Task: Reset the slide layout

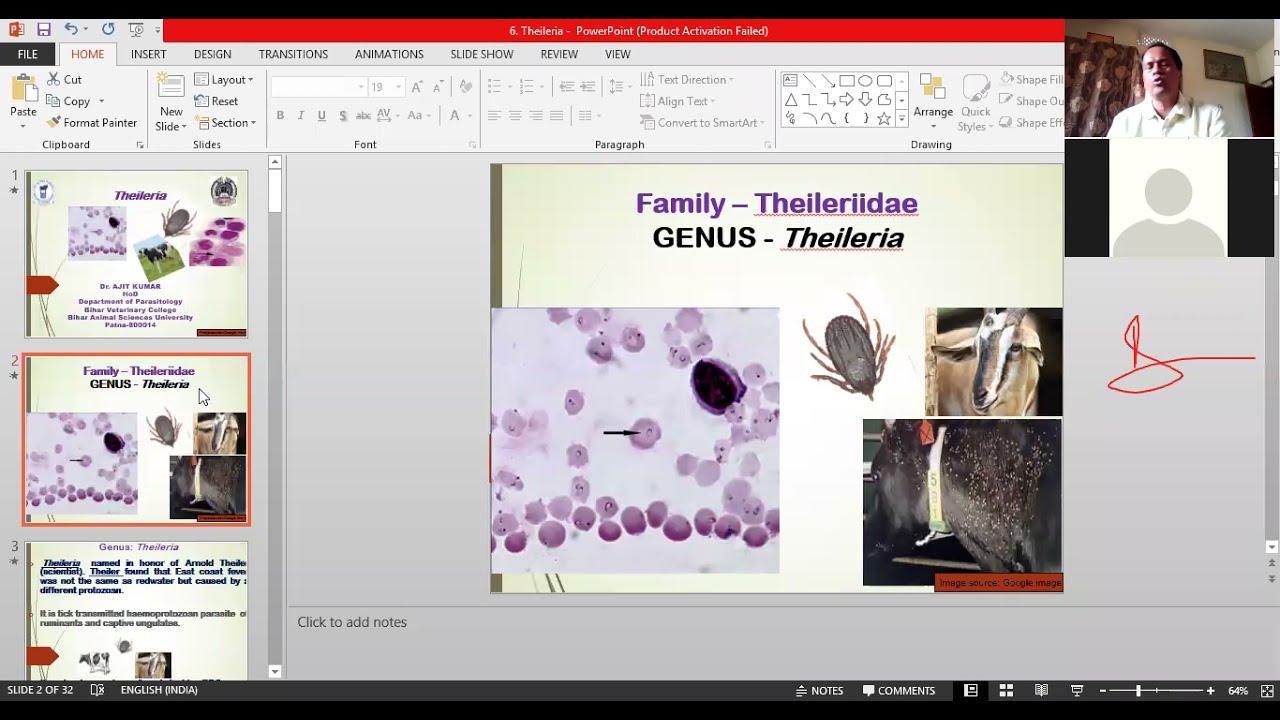Action: pyautogui.click(x=216, y=101)
